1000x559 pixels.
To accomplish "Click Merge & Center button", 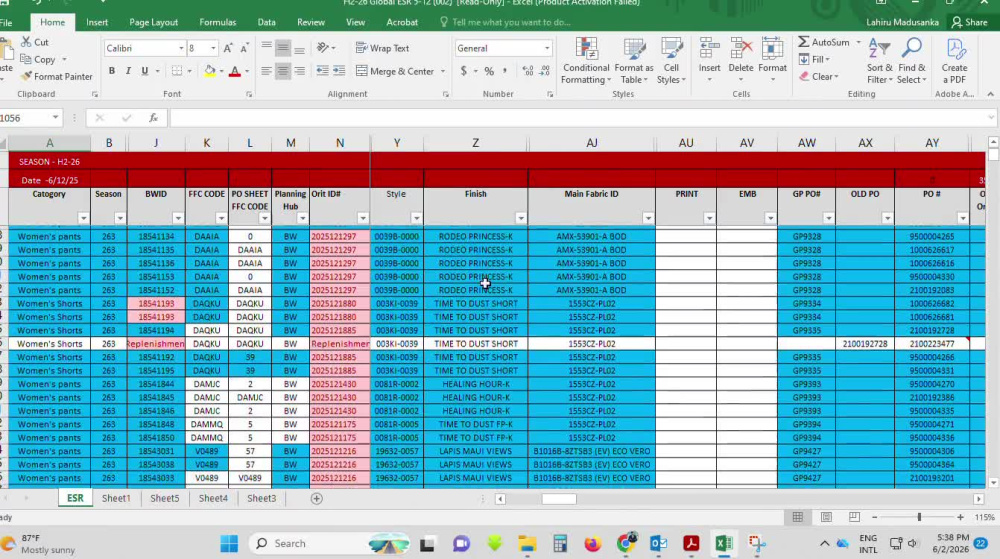I will pyautogui.click(x=395, y=71).
